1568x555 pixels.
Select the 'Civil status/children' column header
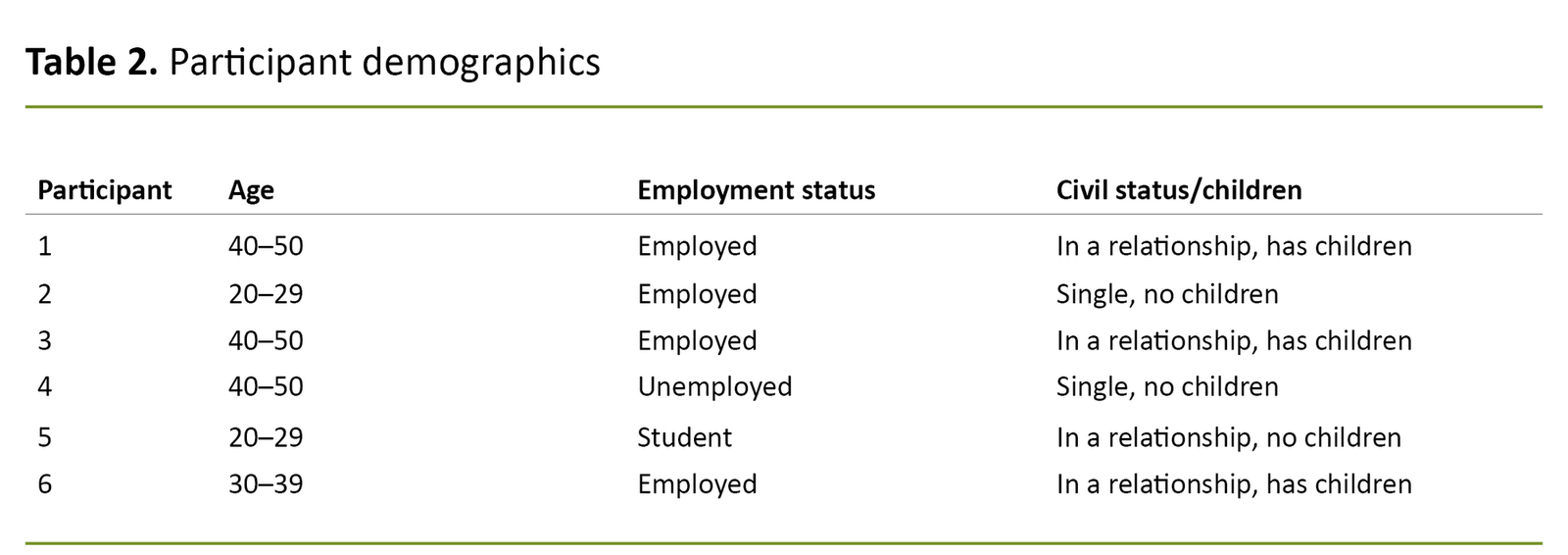1178,189
